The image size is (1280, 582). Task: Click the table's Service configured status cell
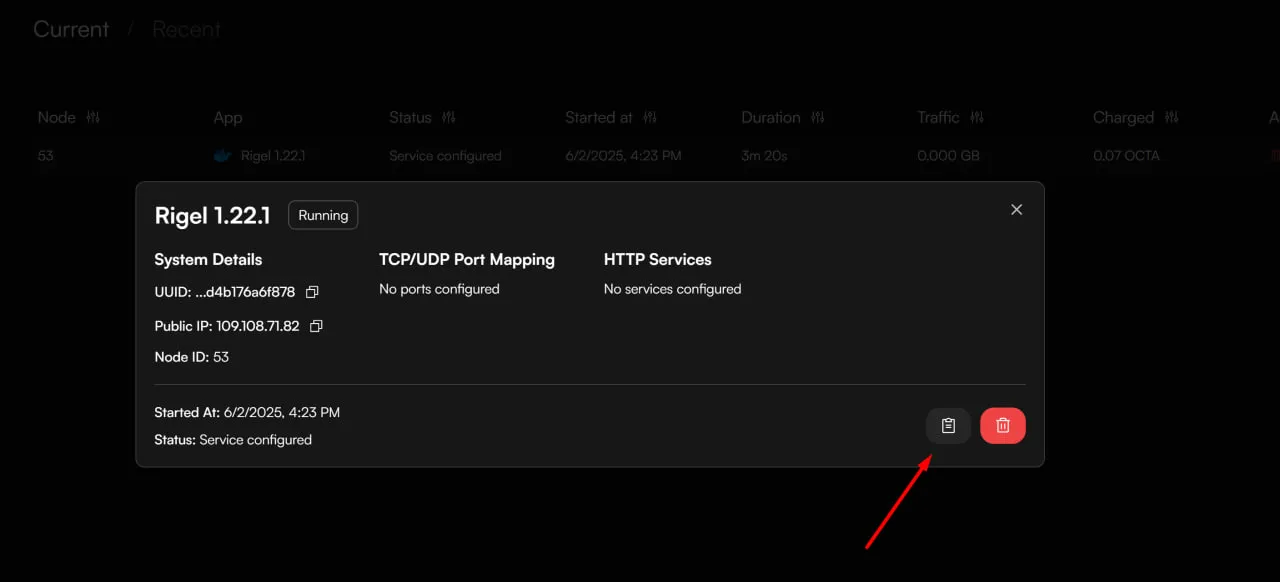tap(445, 156)
